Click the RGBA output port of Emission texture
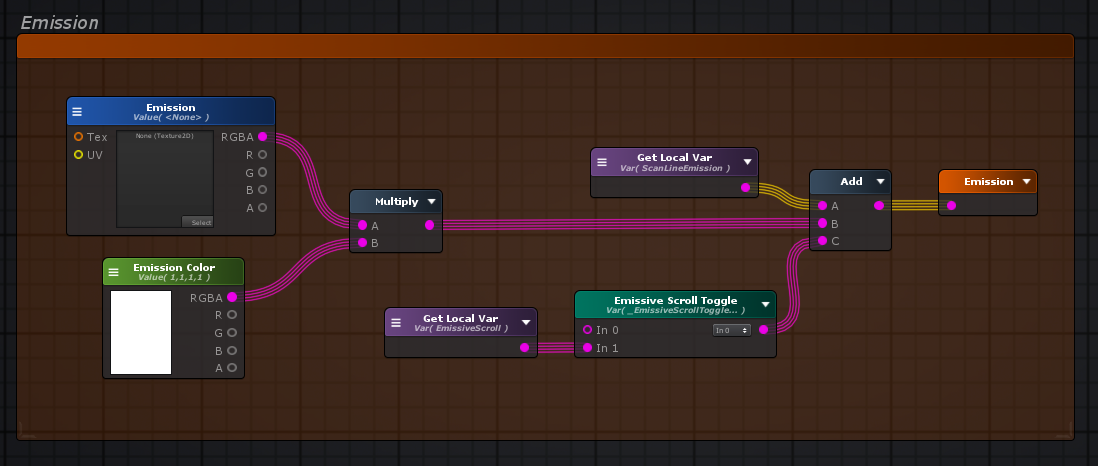Viewport: 1098px width, 466px height. 263,137
